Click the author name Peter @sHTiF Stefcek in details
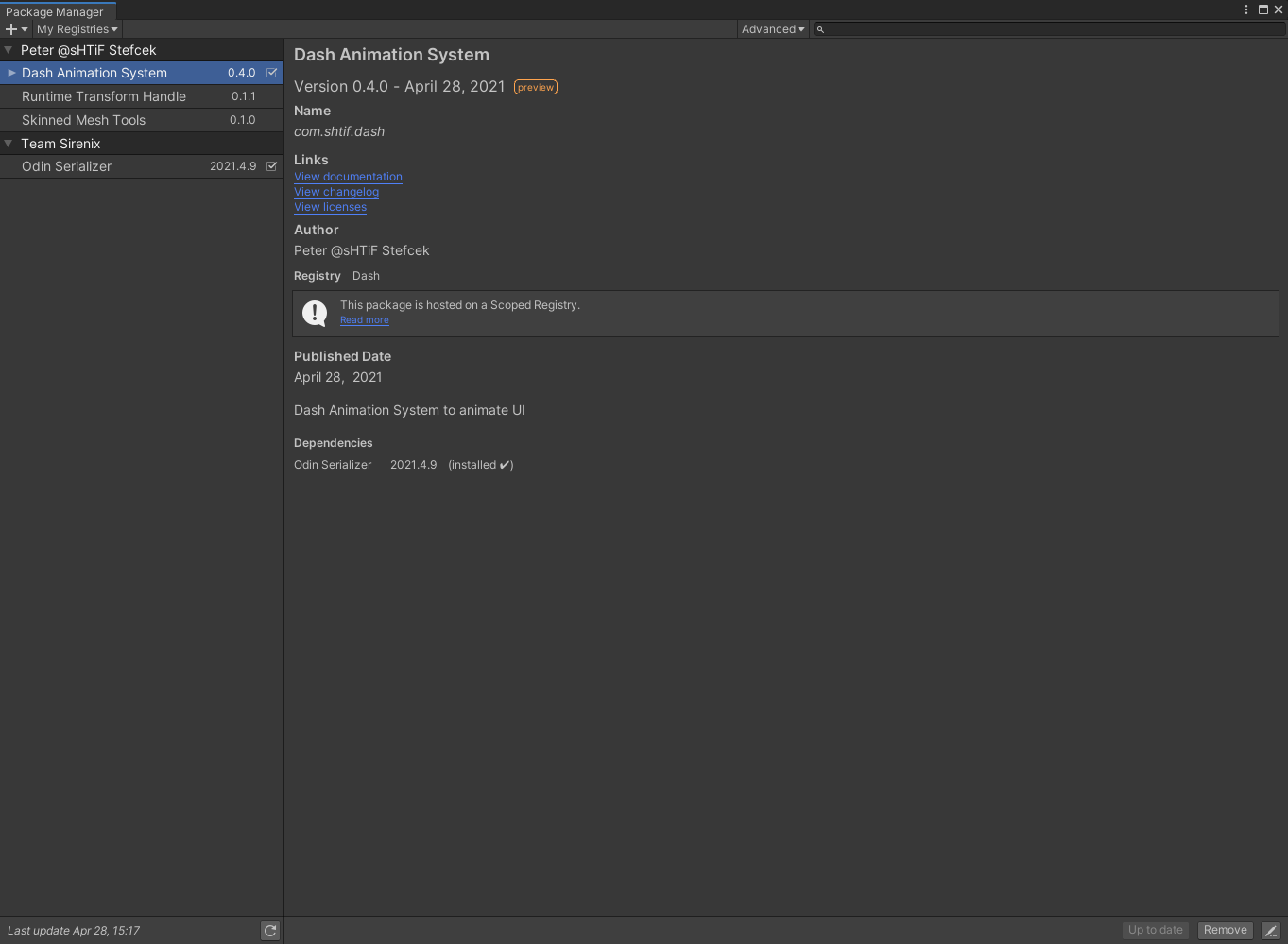This screenshot has height=944, width=1288. click(x=361, y=250)
